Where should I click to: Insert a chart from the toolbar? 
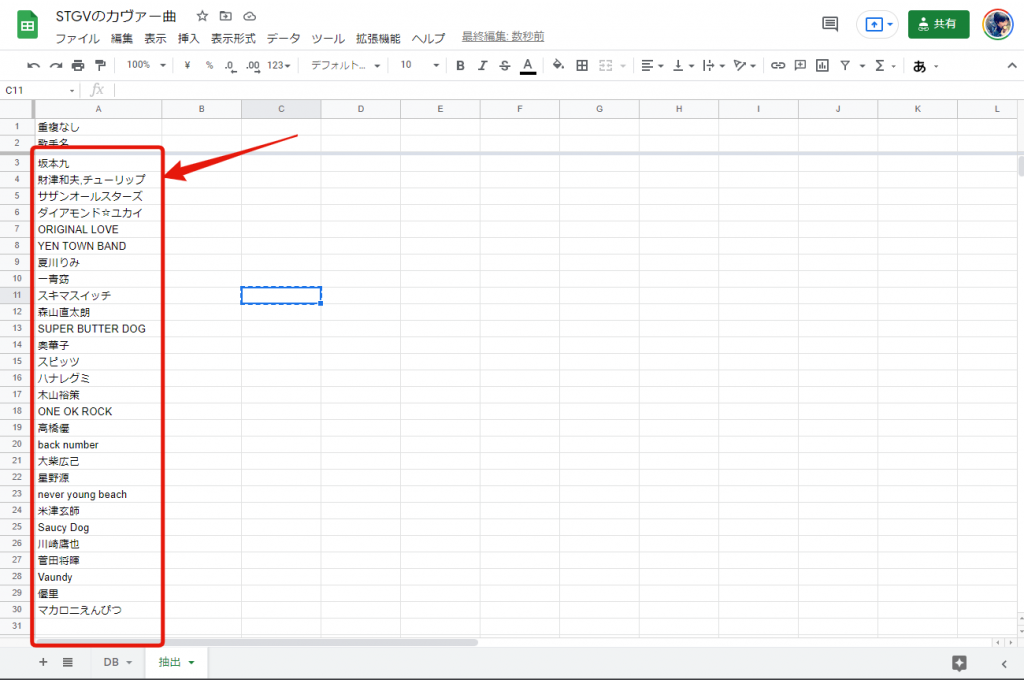click(822, 65)
